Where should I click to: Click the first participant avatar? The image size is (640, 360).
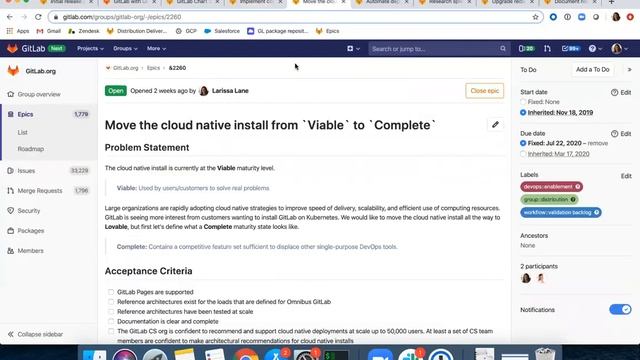click(x=526, y=278)
